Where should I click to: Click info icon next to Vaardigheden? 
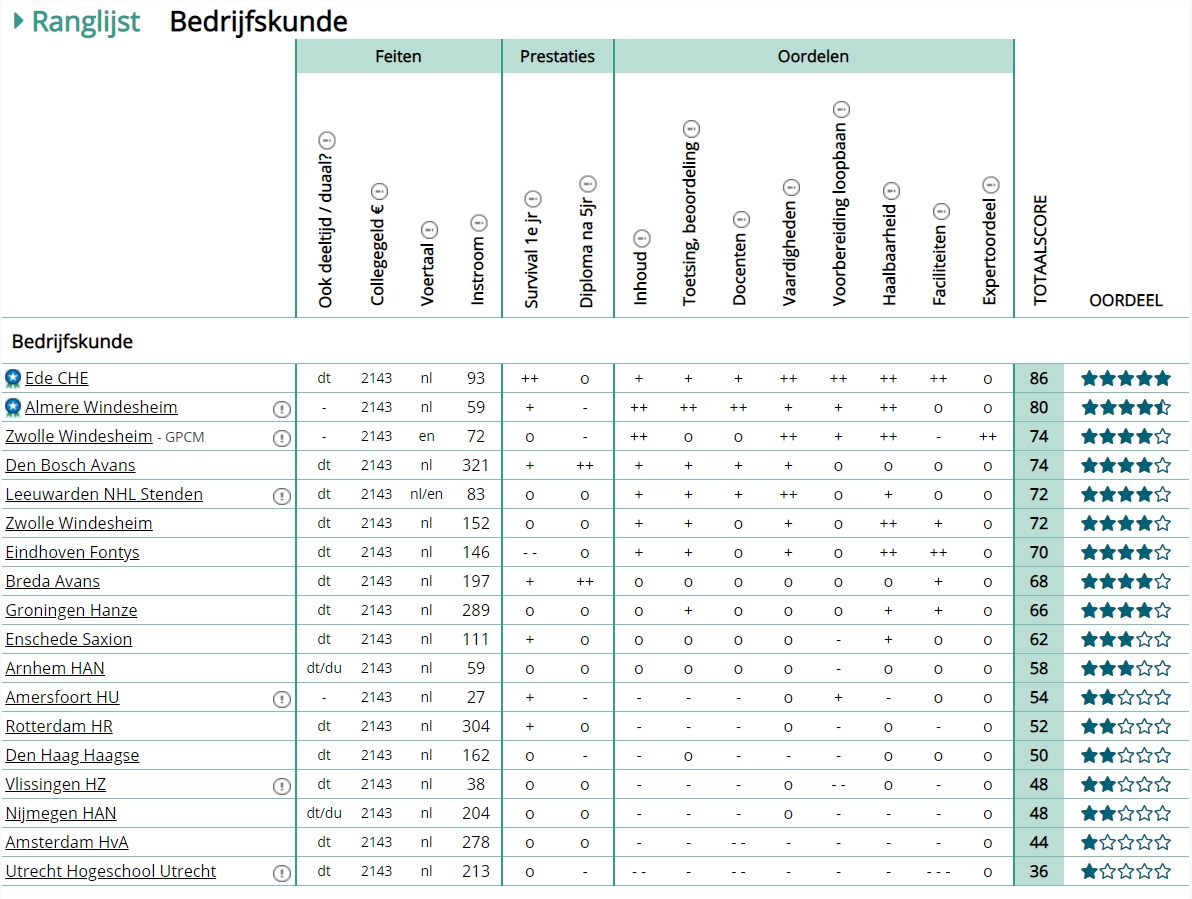click(x=791, y=187)
